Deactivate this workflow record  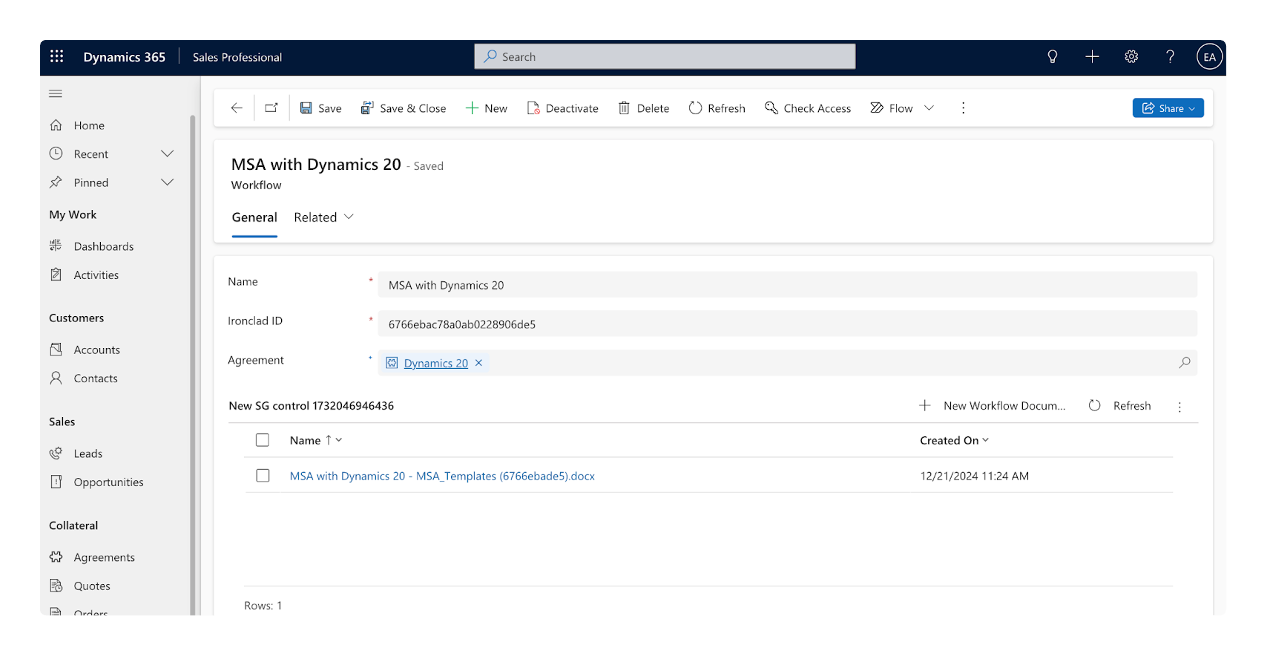point(562,108)
